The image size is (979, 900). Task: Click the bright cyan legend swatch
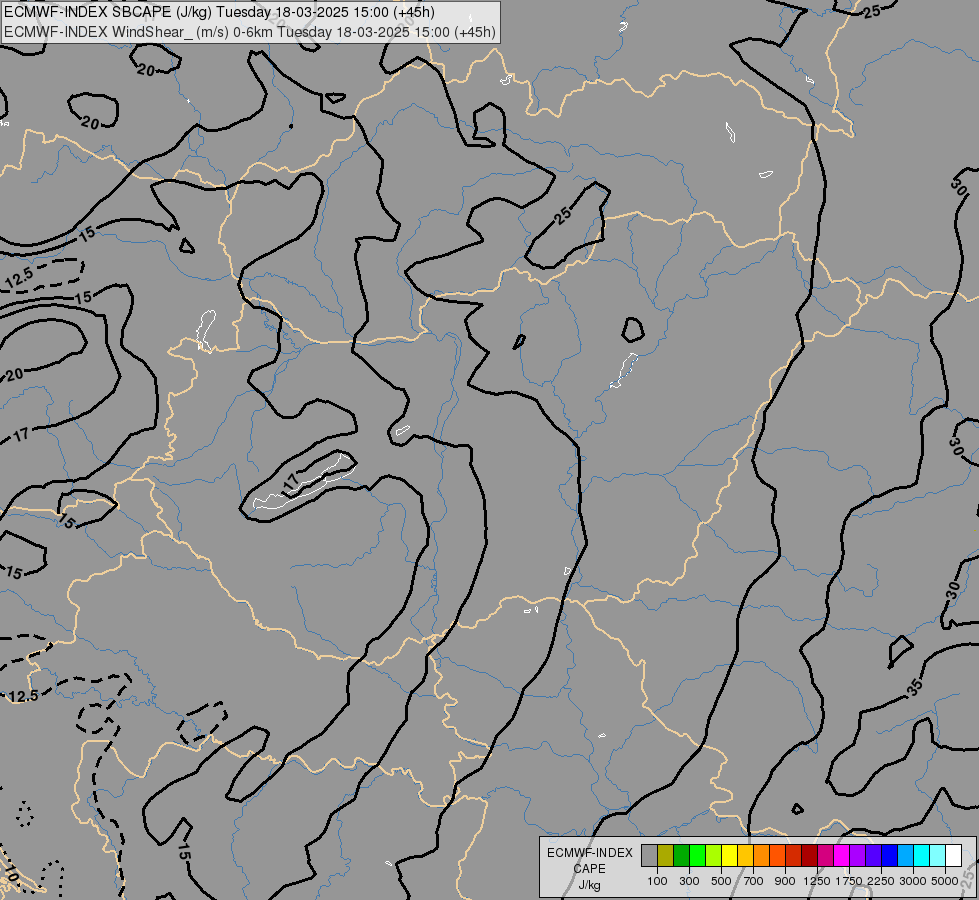(x=922, y=855)
